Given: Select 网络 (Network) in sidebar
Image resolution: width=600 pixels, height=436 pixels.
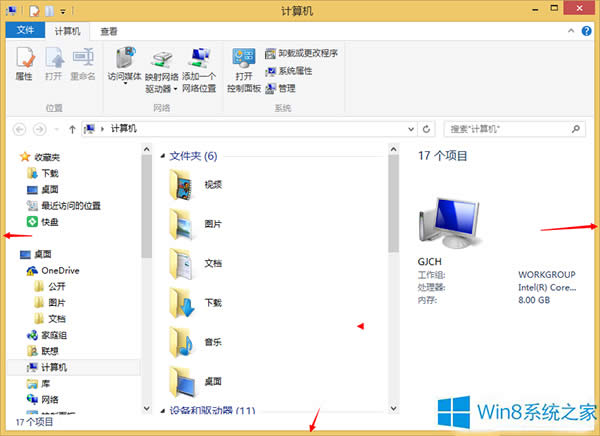Looking at the screenshot, I should (x=43, y=400).
